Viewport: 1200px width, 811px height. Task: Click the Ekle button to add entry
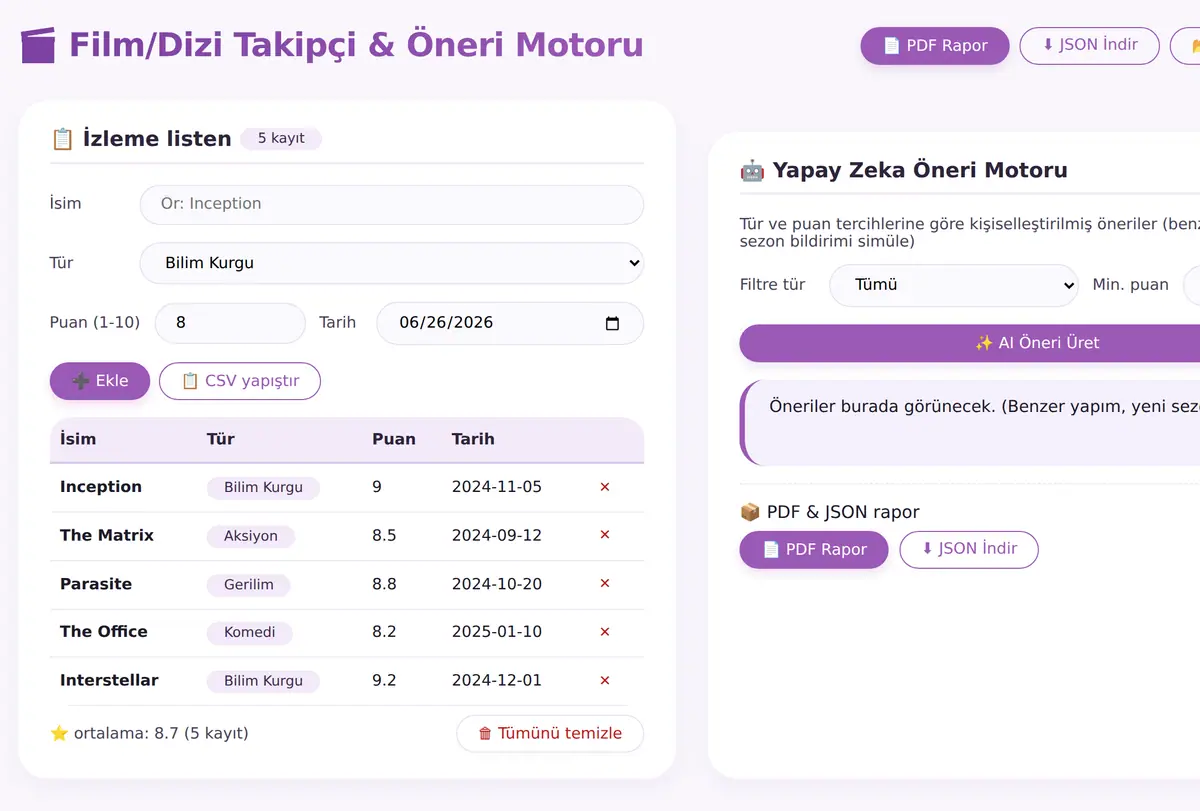(100, 381)
